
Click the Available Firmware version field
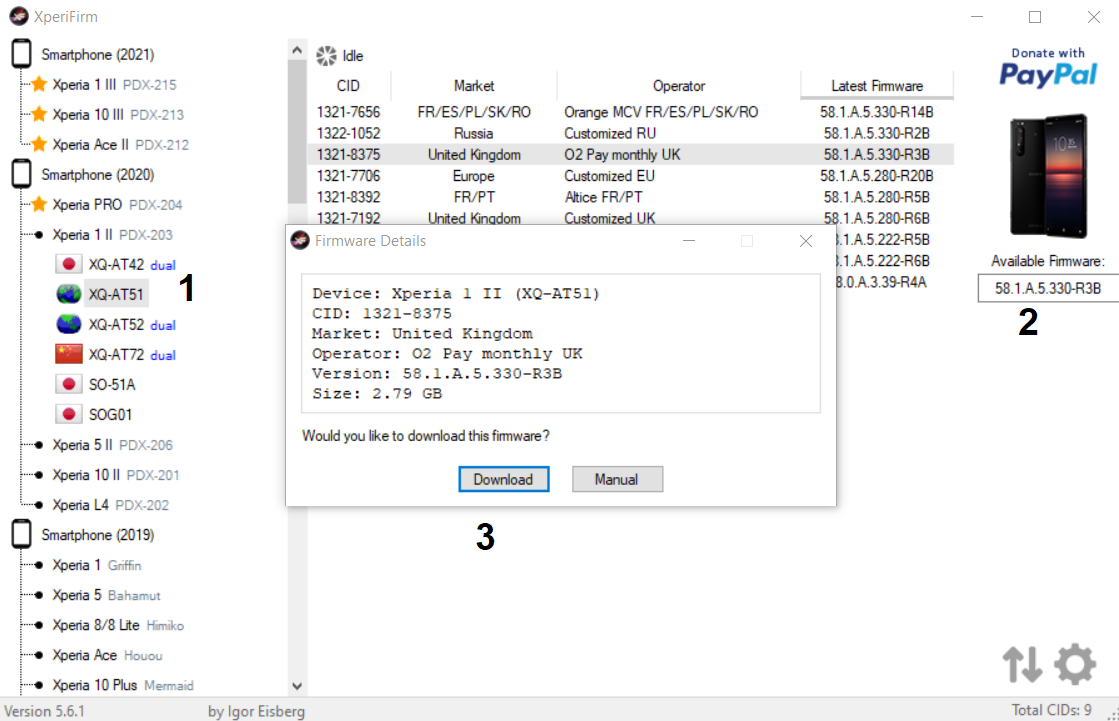1047,288
